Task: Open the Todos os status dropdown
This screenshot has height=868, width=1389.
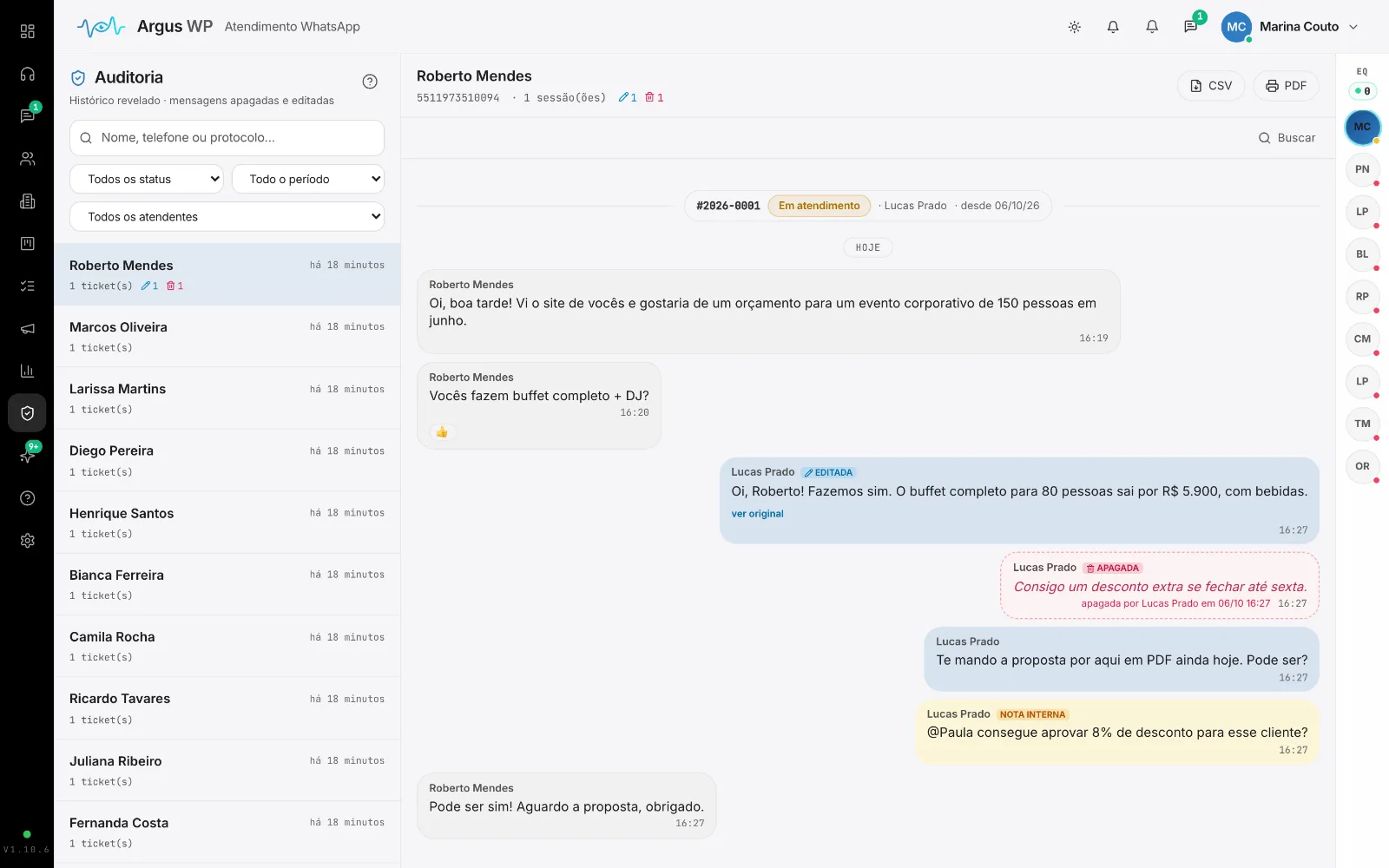Action: coord(147,179)
